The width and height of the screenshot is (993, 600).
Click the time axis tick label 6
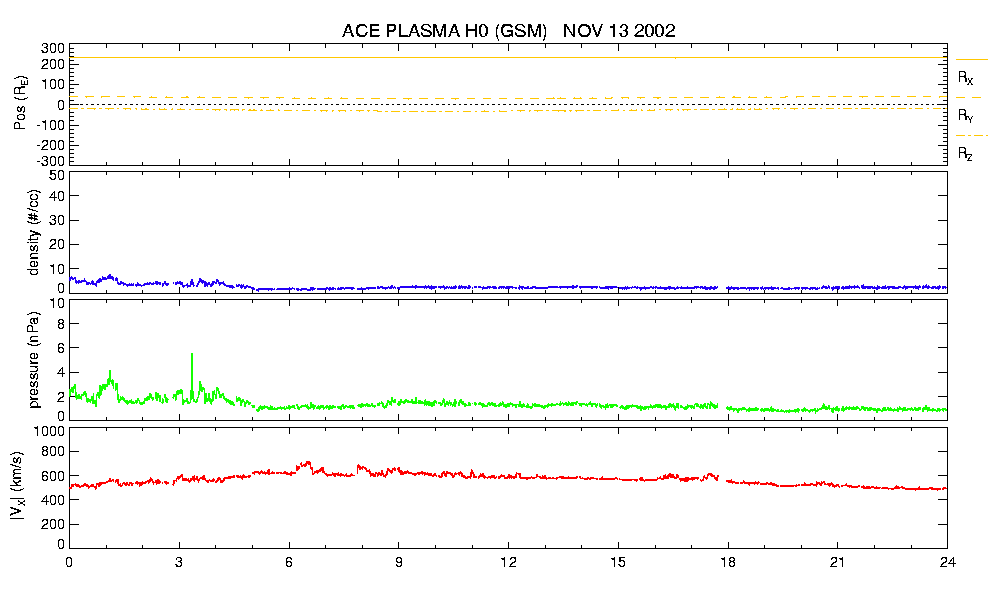tap(289, 562)
